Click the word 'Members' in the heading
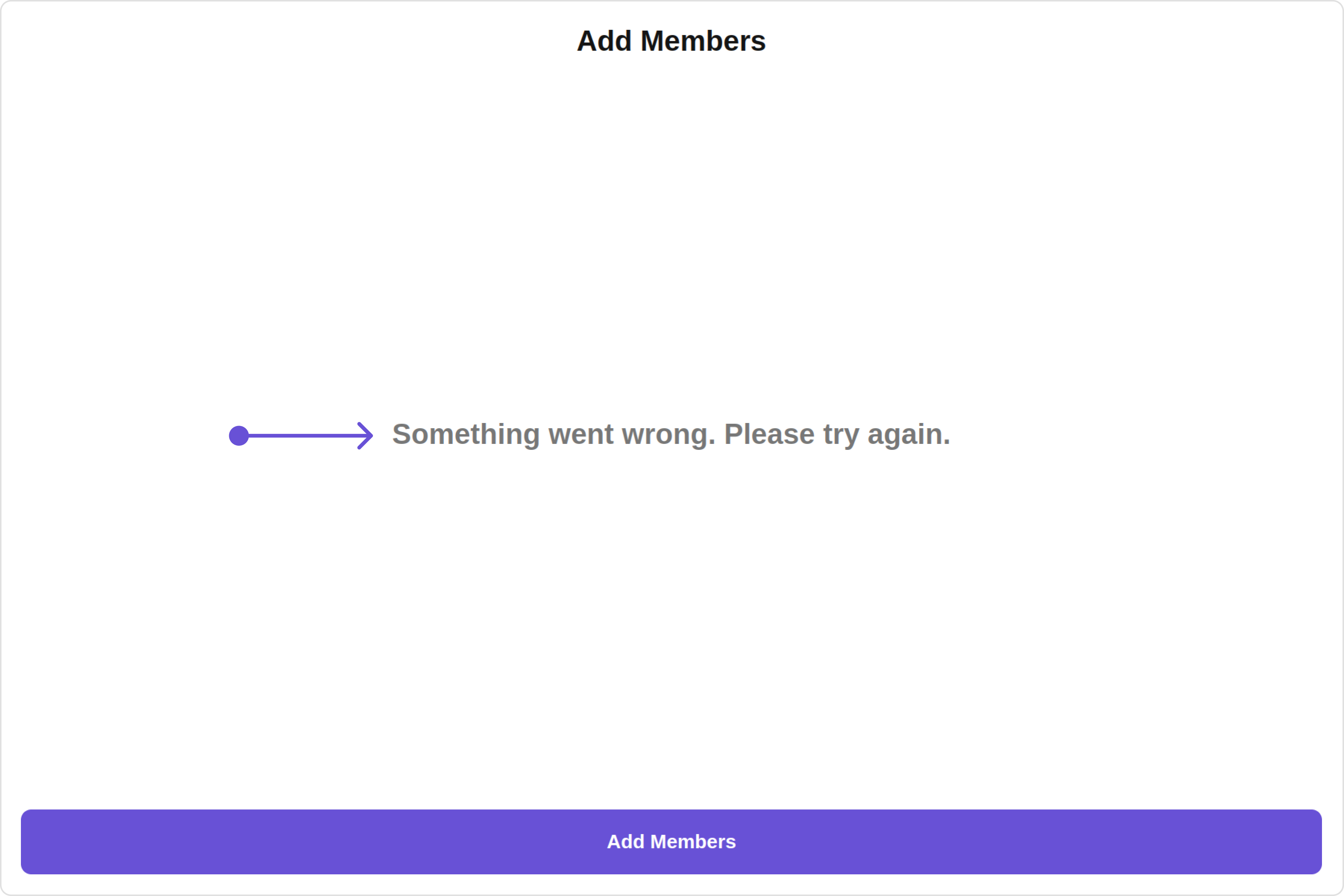This screenshot has height=896, width=1344. pyautogui.click(x=703, y=41)
